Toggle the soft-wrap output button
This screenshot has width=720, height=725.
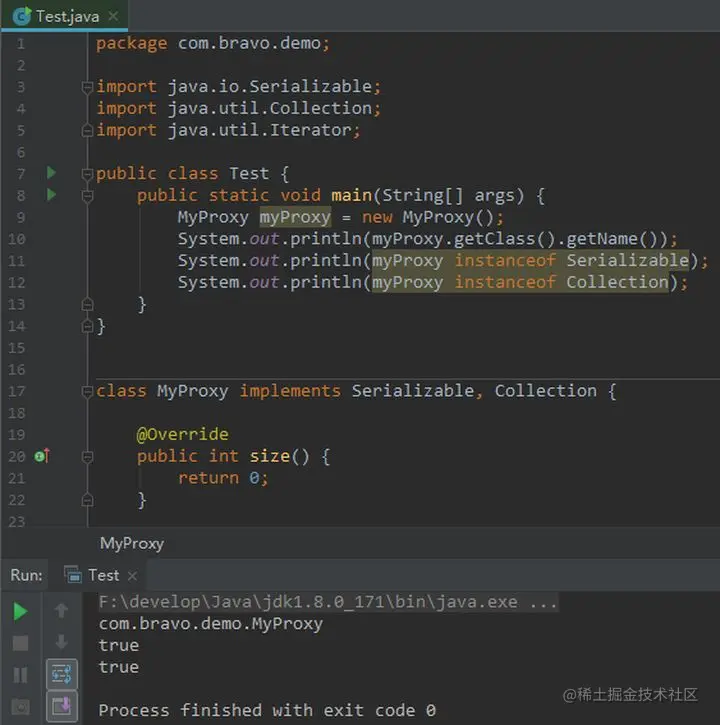point(62,674)
